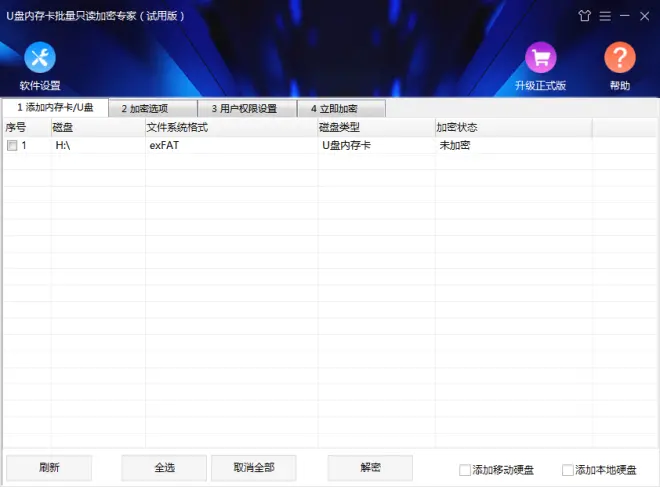
Task: Click the 解密 button
Action: point(370,468)
